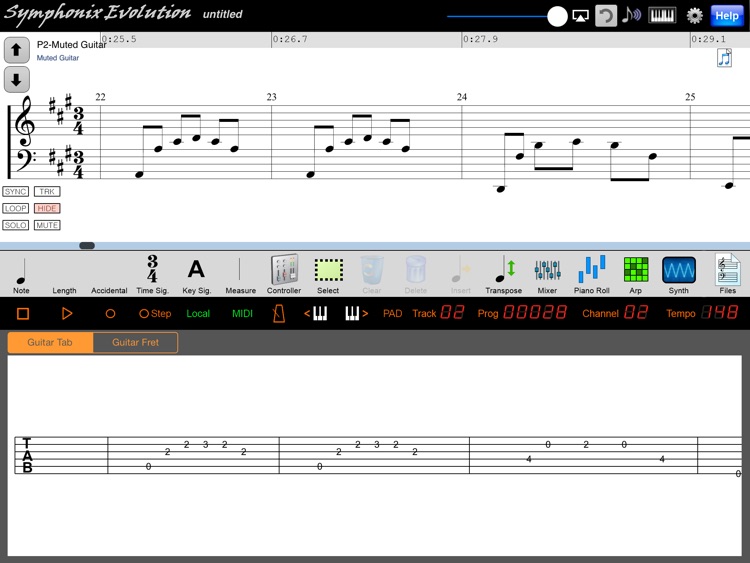This screenshot has height=563, width=750.
Task: Shift keyboard right with piano arrow
Action: [x=357, y=314]
